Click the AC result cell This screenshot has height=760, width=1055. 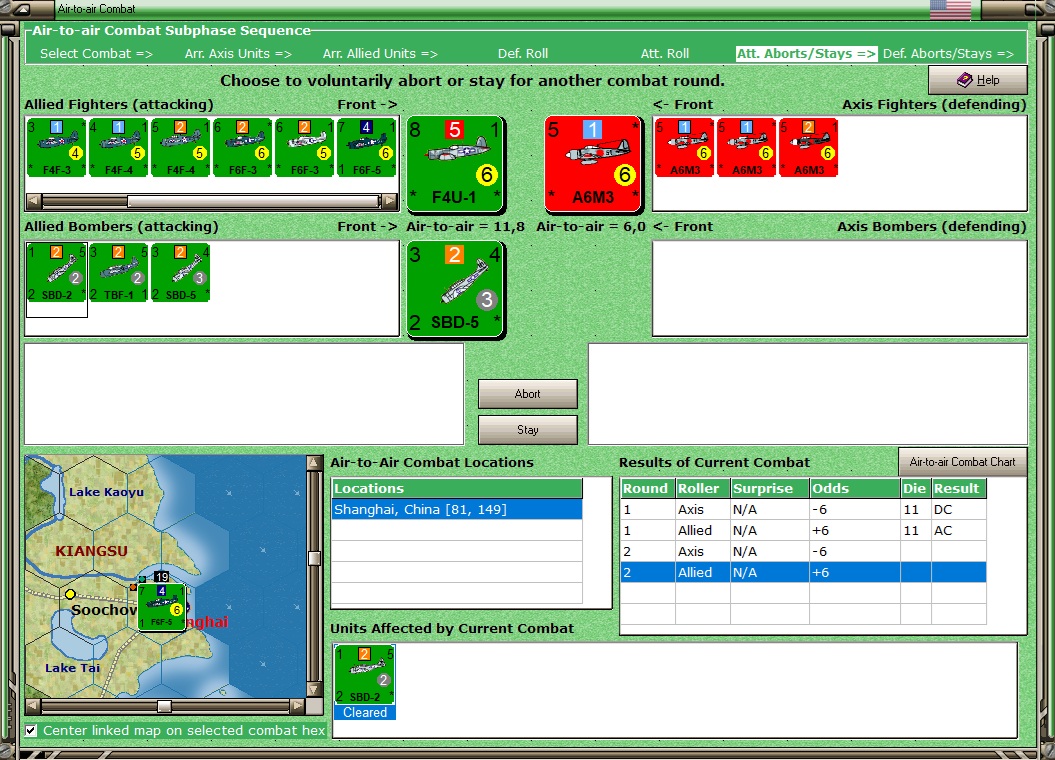tap(958, 531)
